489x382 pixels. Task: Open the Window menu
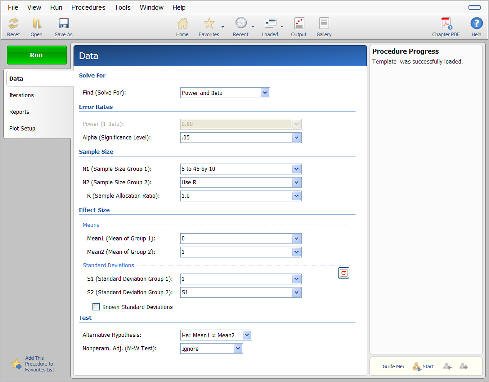(151, 7)
